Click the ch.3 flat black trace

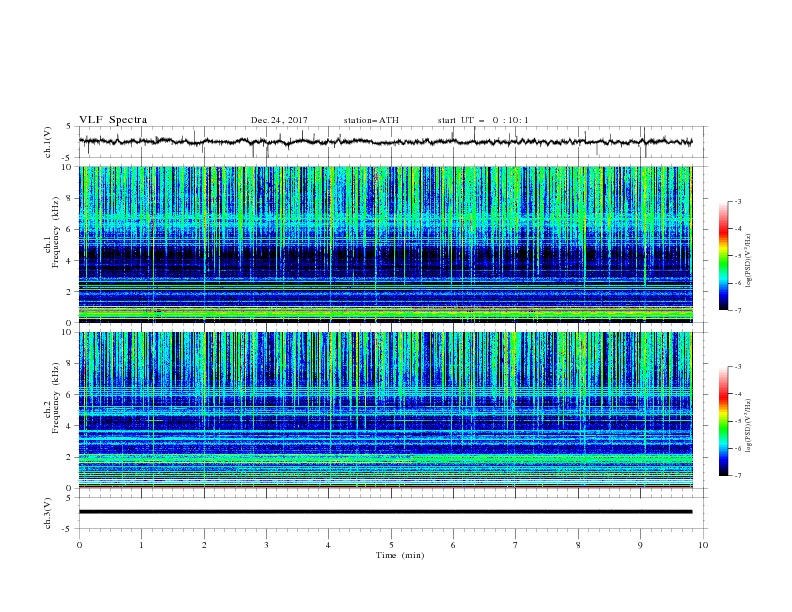click(x=385, y=512)
